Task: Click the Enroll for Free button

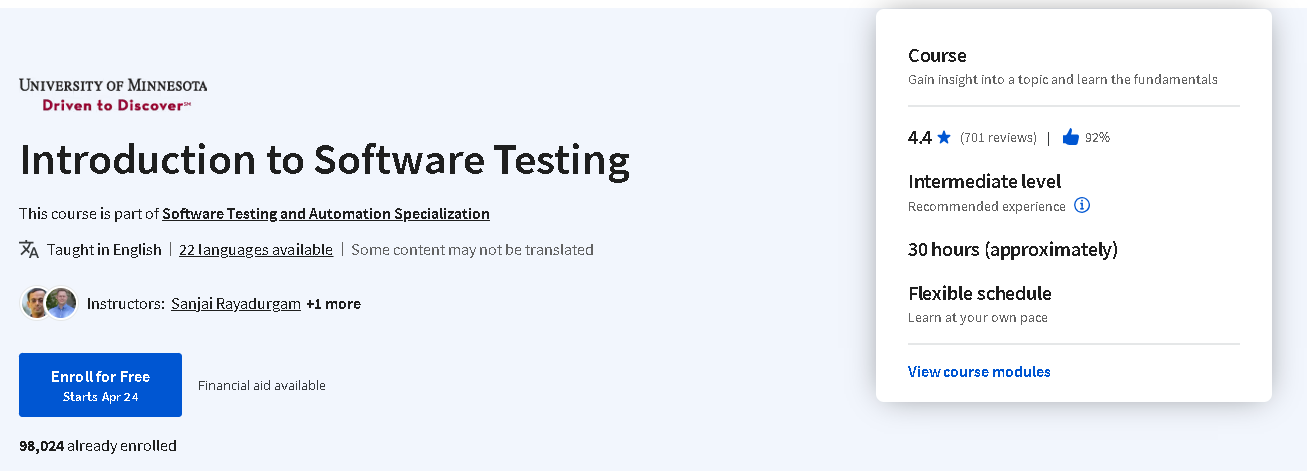Action: click(x=100, y=385)
